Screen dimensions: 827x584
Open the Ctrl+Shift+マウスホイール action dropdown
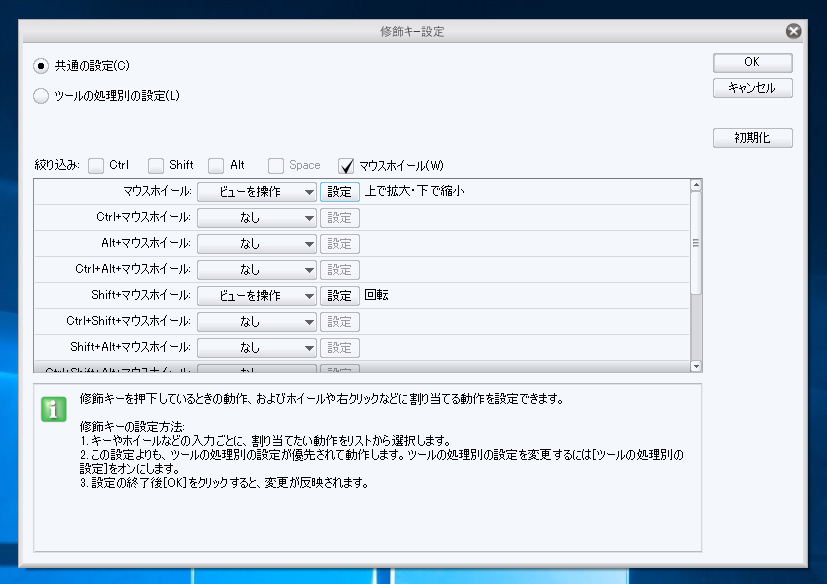[x=257, y=322]
